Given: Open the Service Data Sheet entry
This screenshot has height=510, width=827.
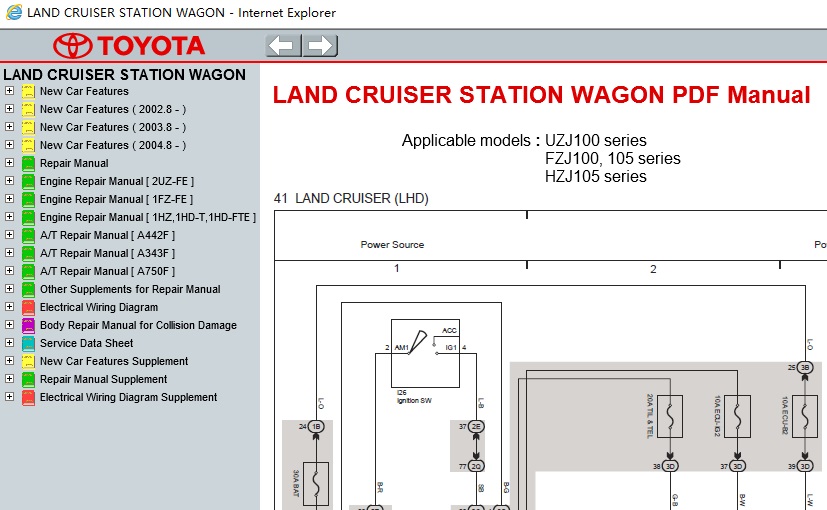Looking at the screenshot, I should tap(86, 343).
